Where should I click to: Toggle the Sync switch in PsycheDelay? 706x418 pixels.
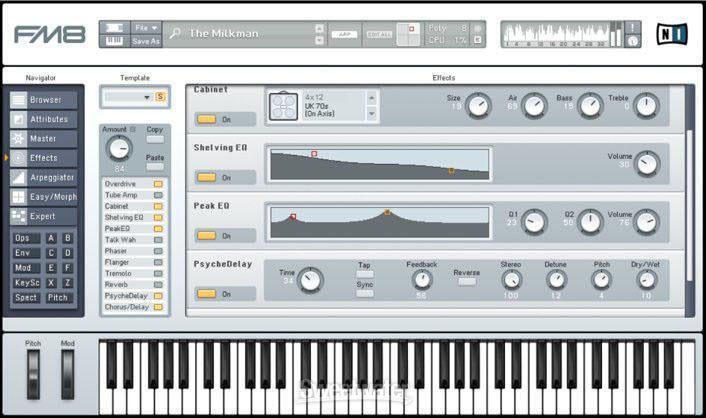point(365,294)
